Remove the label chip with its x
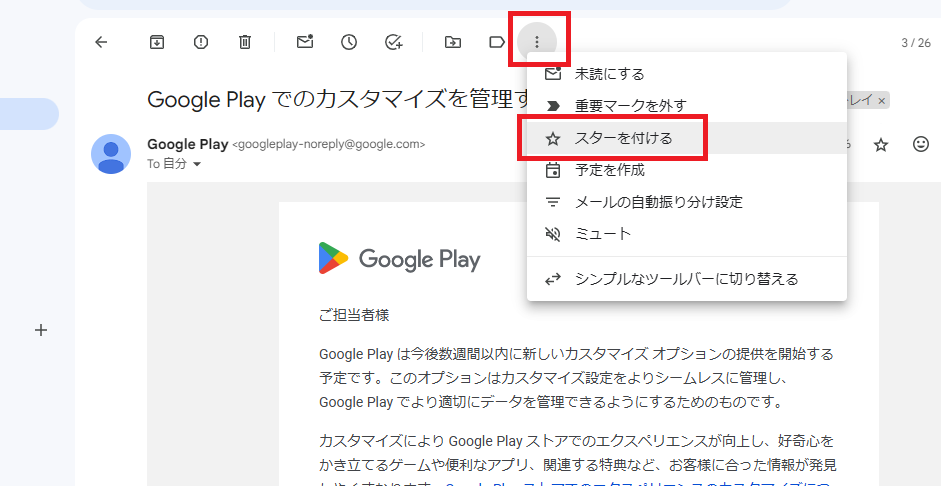 [882, 101]
